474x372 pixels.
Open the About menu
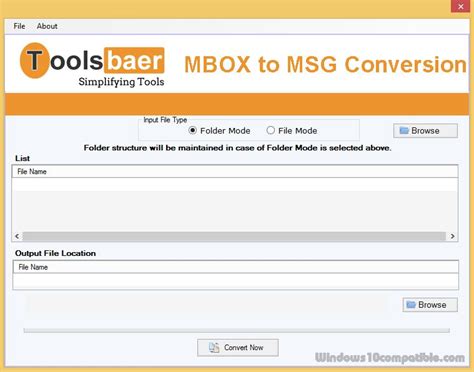(x=47, y=26)
